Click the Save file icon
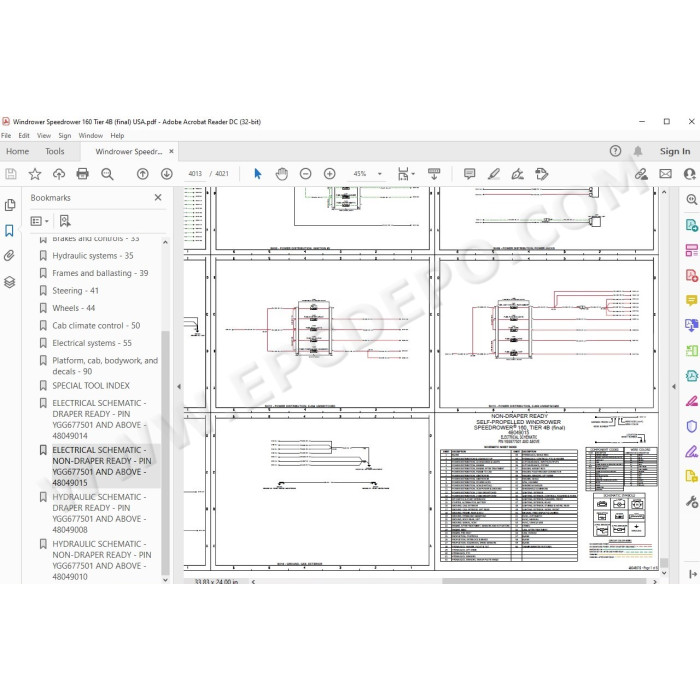 click(x=11, y=174)
